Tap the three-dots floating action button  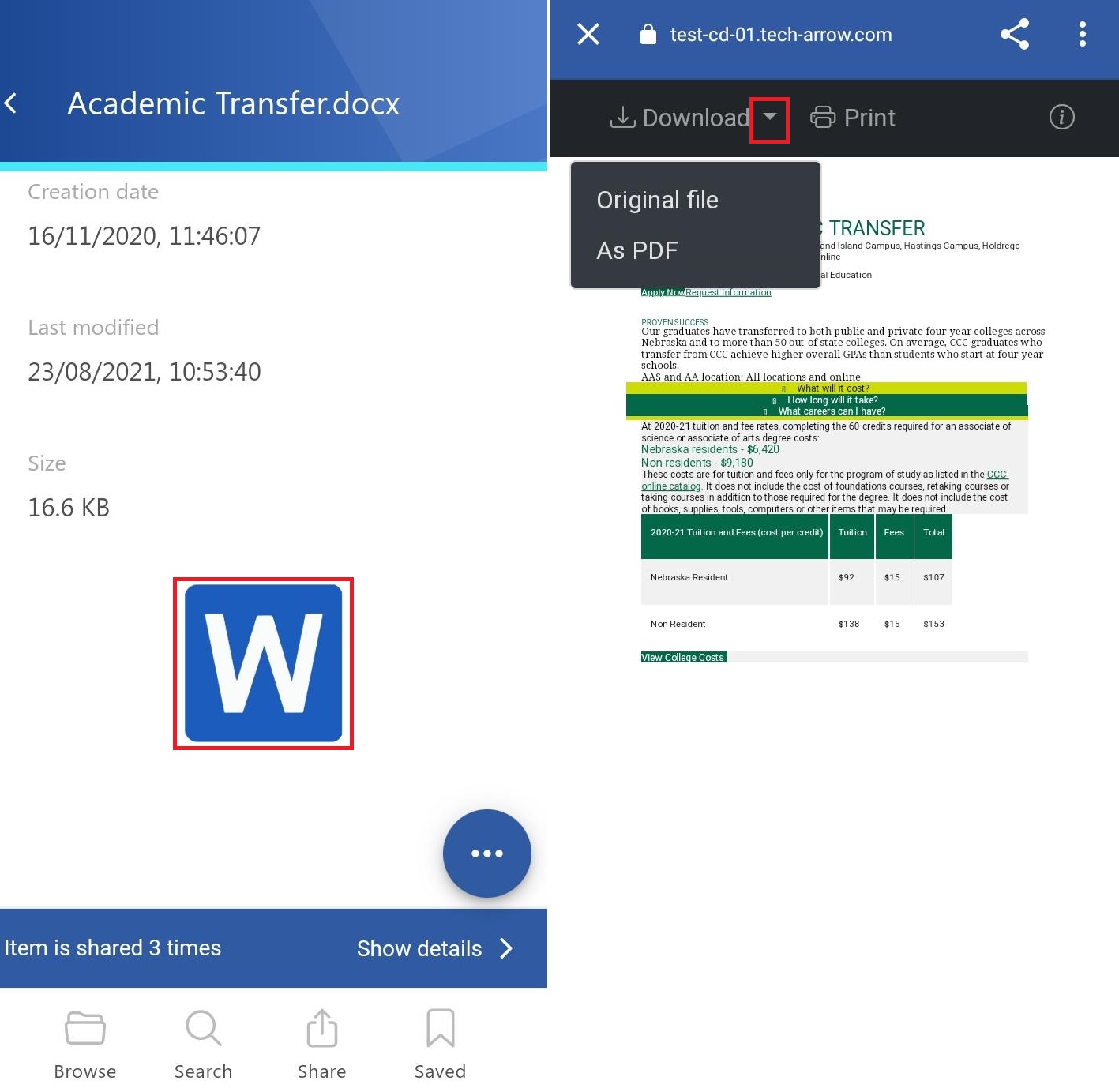tap(486, 854)
